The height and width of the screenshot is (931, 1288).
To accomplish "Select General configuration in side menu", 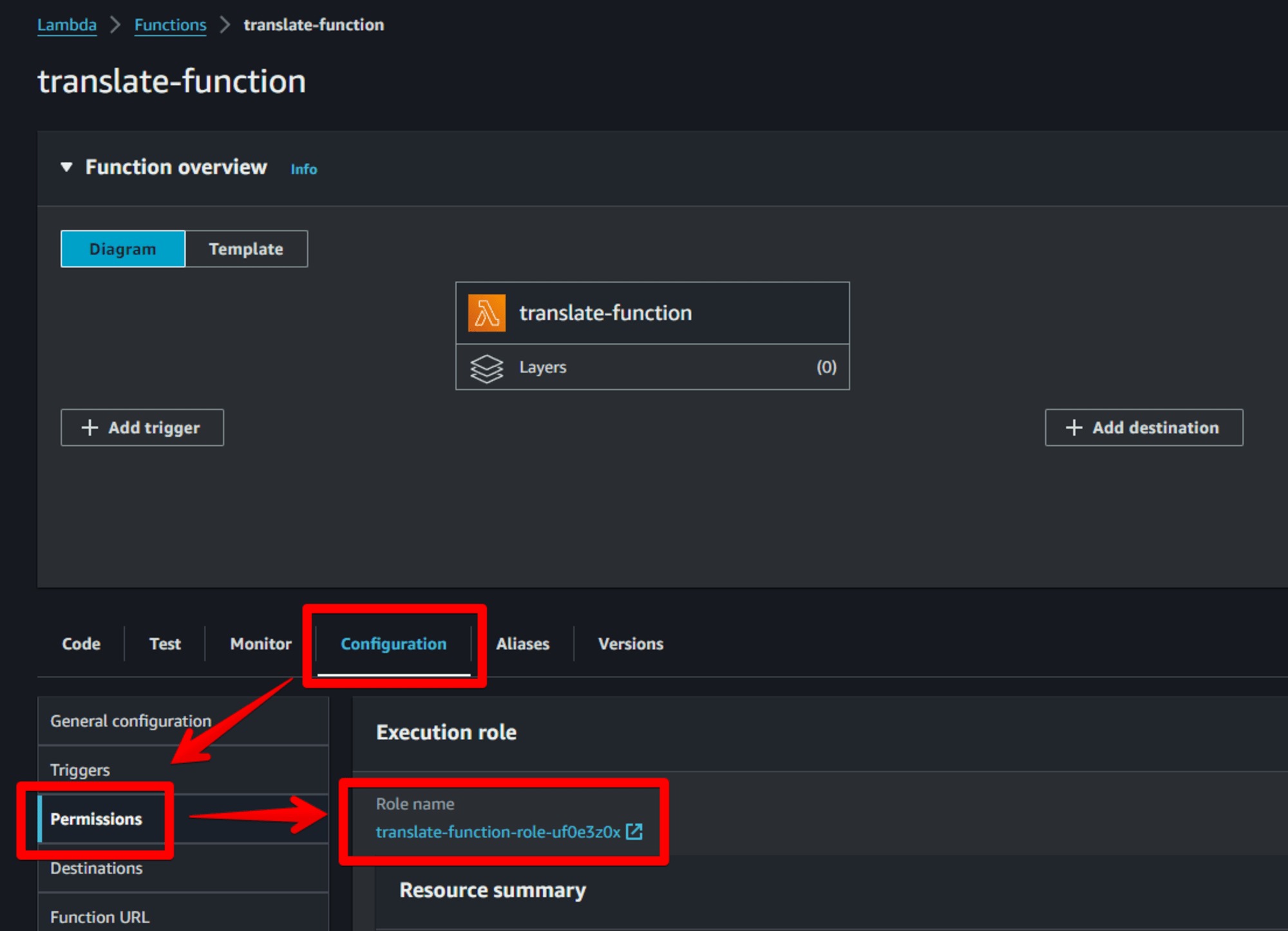I will click(x=184, y=721).
